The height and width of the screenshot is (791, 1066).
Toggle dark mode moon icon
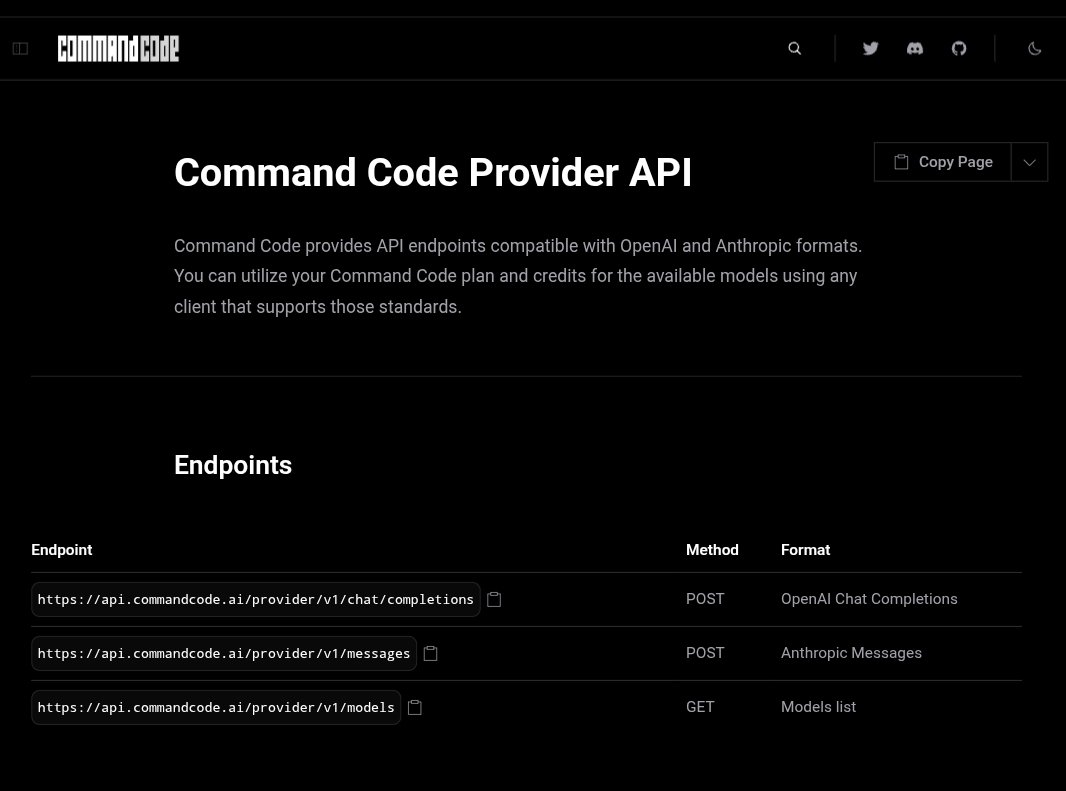coord(1035,48)
